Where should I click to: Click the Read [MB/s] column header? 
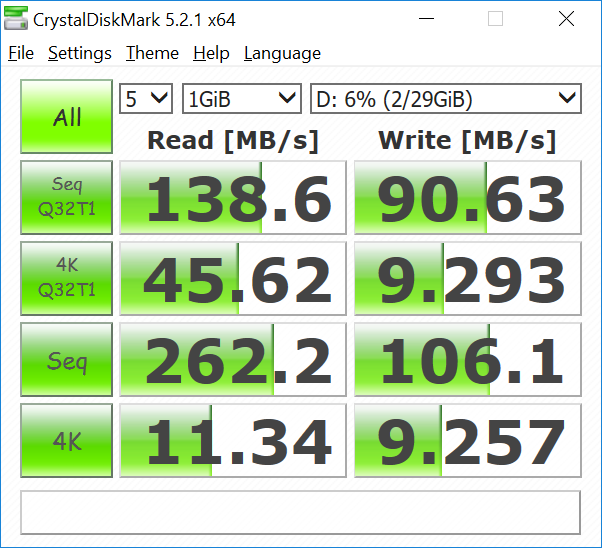click(233, 141)
